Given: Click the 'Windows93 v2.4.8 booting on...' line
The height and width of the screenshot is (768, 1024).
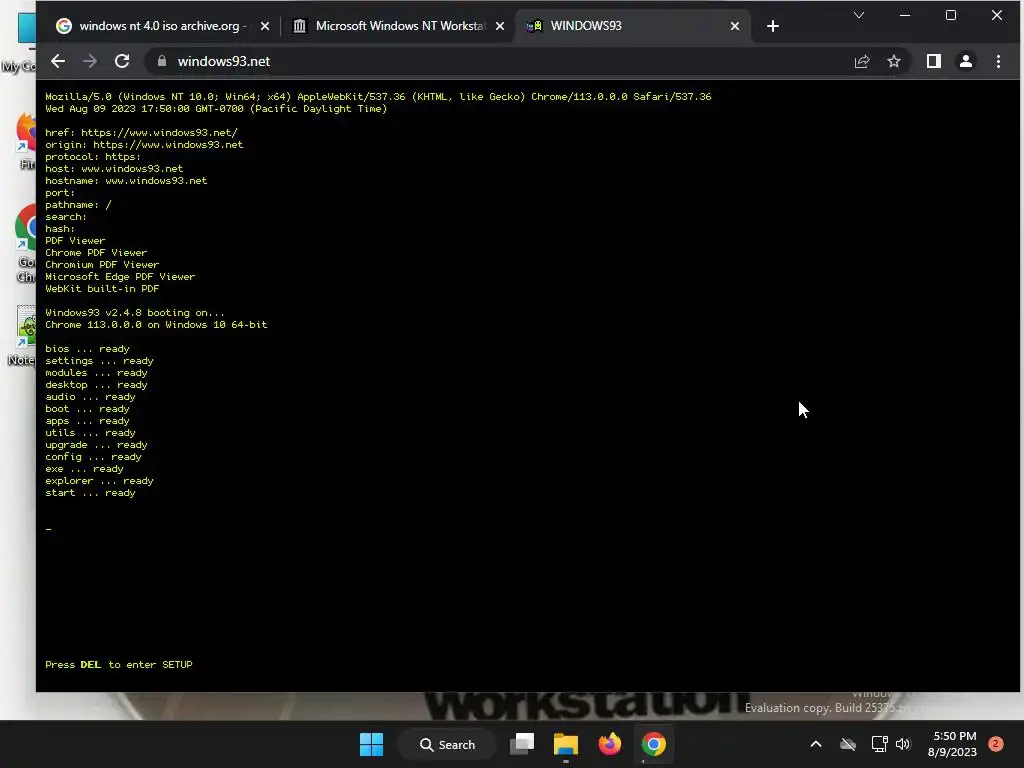Looking at the screenshot, I should coord(135,313).
